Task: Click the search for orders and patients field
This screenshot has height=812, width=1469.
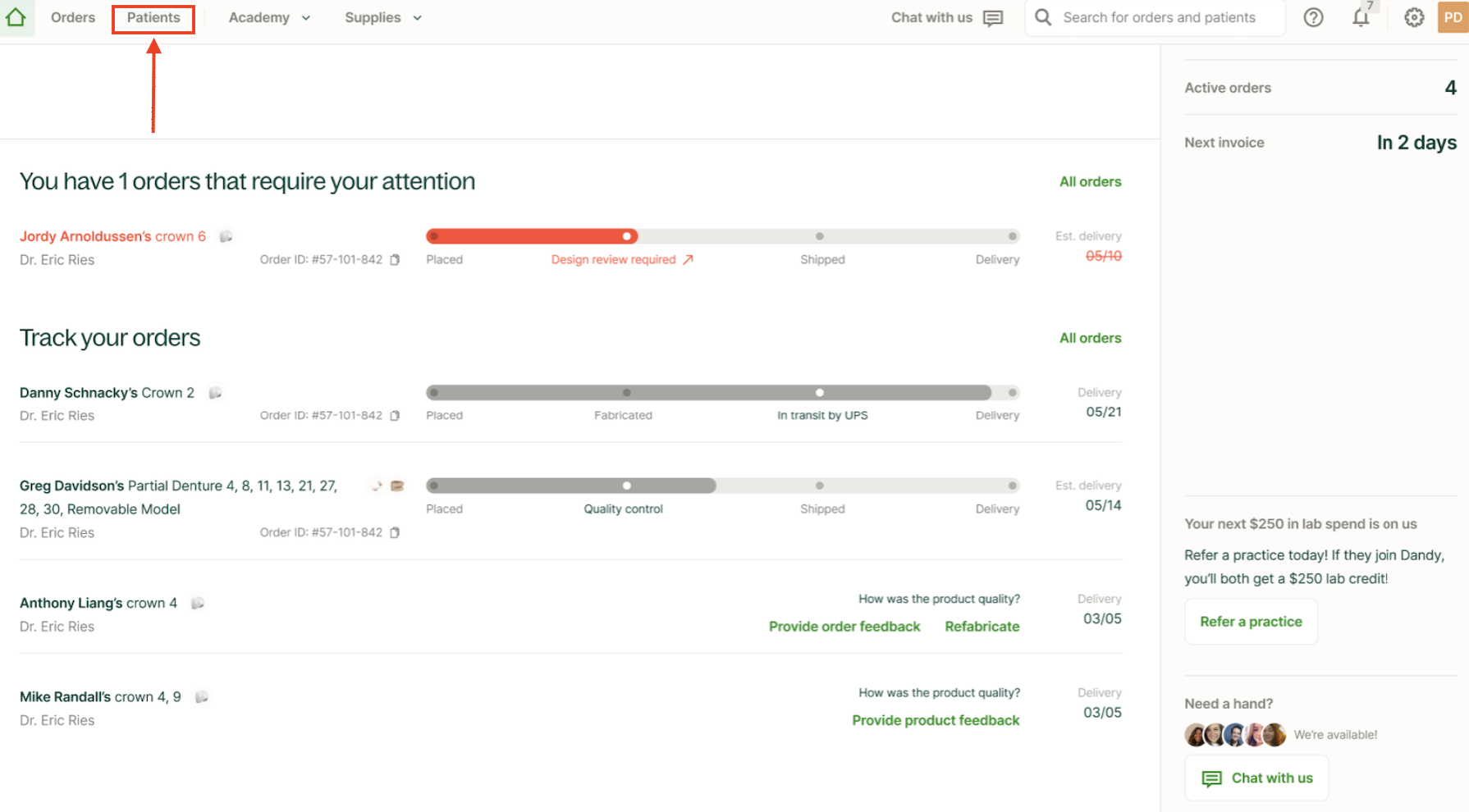Action: (x=1158, y=17)
